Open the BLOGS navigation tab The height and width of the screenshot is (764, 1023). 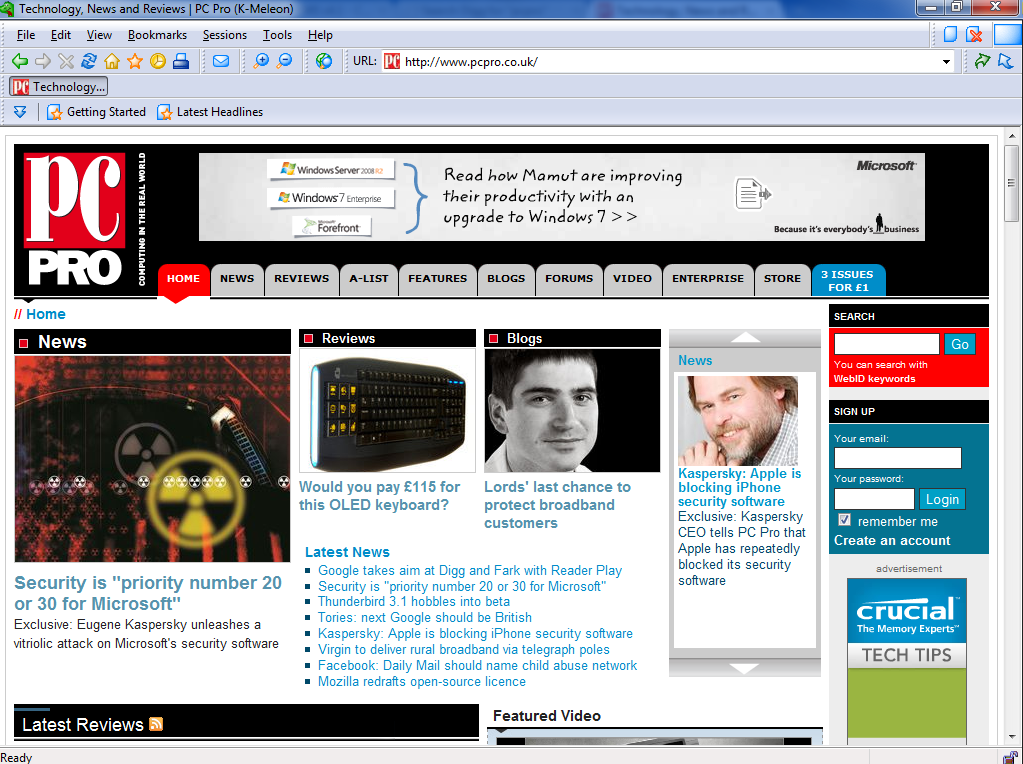(506, 279)
